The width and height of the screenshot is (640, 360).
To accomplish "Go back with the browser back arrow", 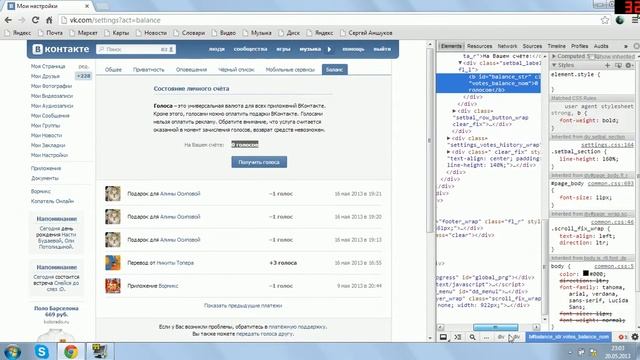I will (x=8, y=20).
